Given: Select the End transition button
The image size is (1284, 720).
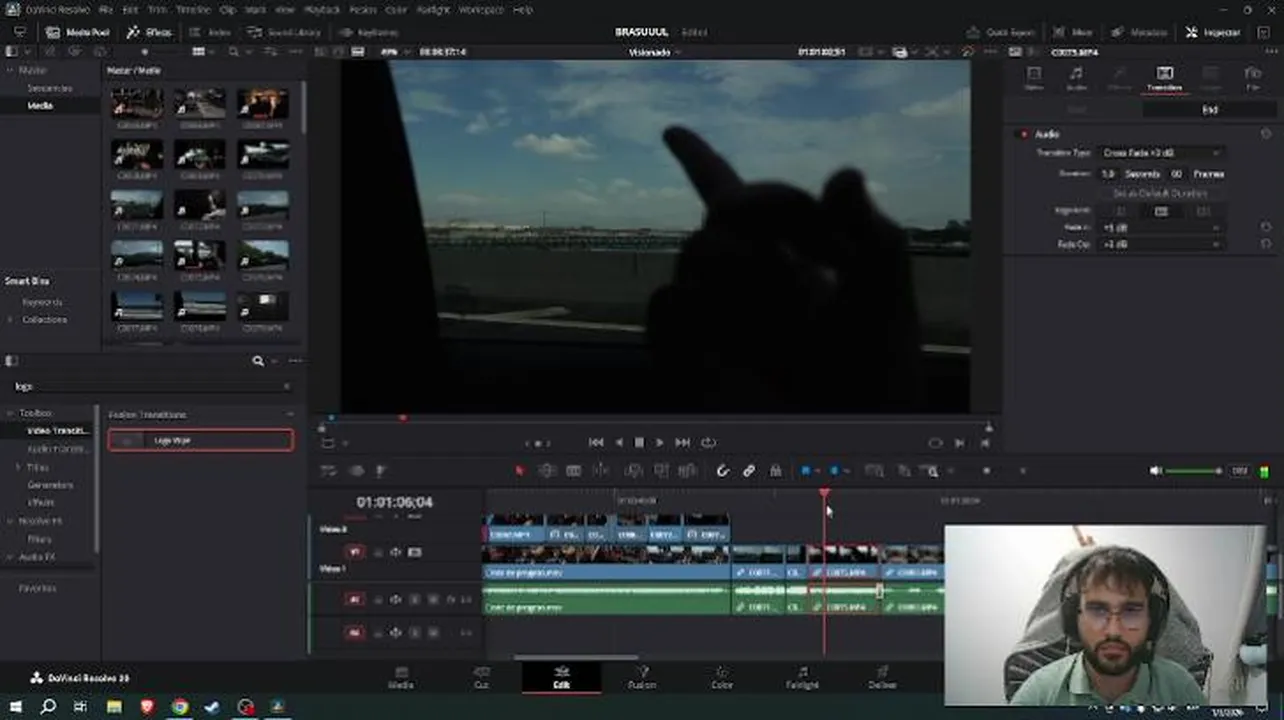Looking at the screenshot, I should click(x=1210, y=110).
